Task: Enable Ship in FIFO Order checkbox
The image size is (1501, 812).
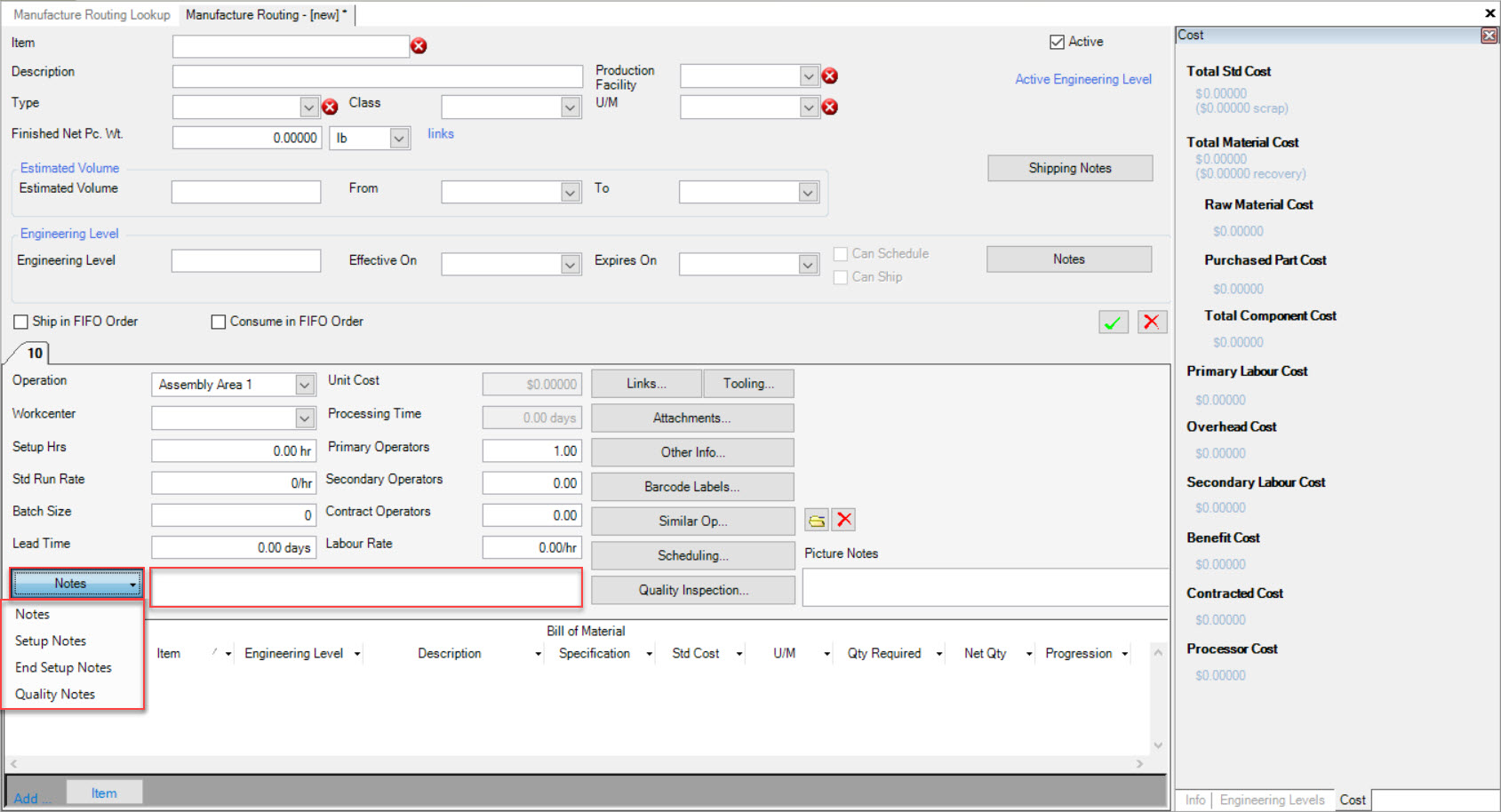Action: pyautogui.click(x=20, y=322)
